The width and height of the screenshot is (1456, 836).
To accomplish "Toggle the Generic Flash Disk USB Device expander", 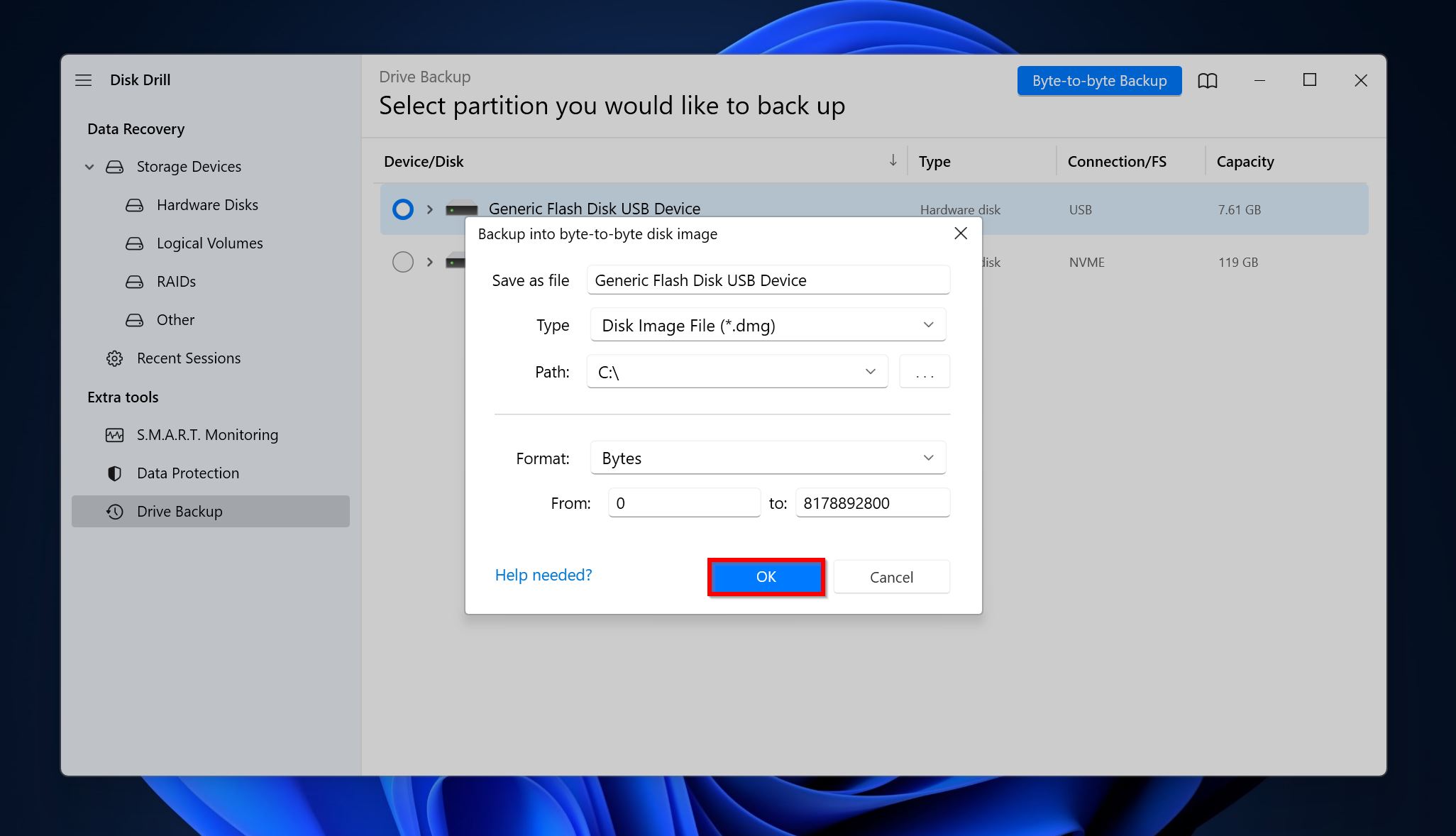I will (430, 208).
